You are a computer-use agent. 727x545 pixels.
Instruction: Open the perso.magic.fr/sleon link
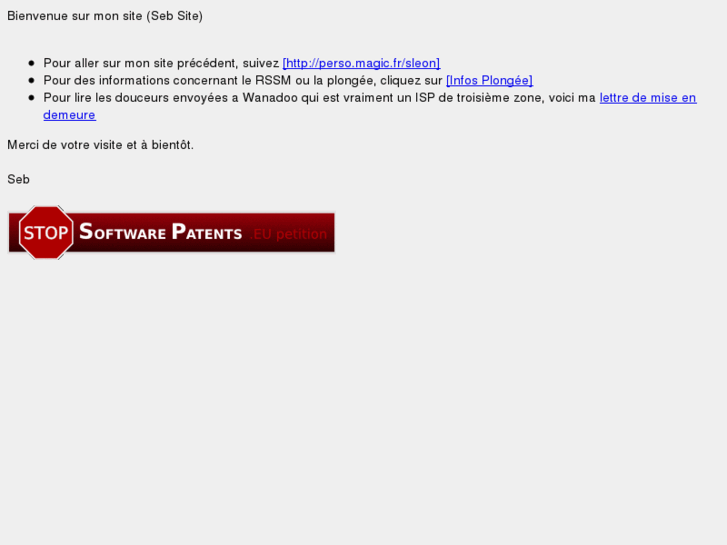pos(361,63)
